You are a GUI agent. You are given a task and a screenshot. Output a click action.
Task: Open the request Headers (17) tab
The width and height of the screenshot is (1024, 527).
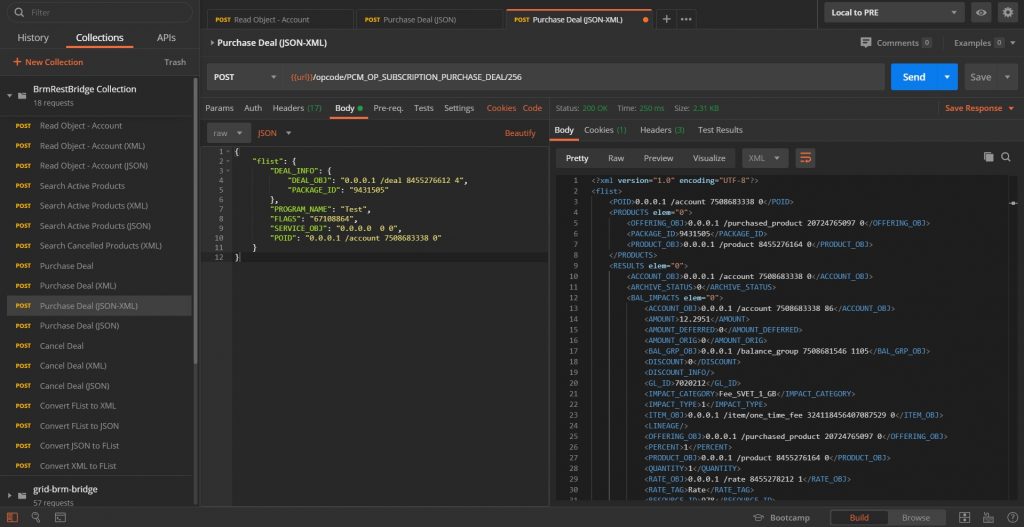(297, 108)
